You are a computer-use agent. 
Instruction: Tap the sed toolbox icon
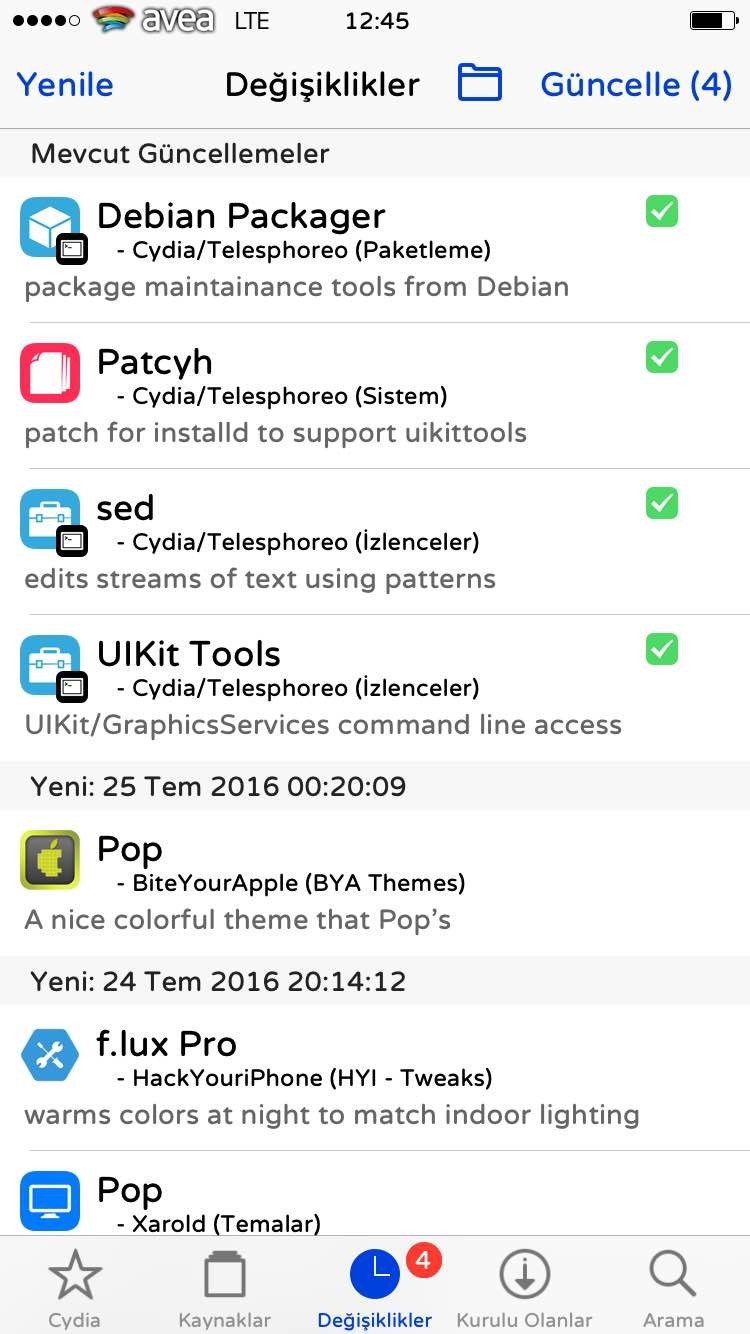50,519
